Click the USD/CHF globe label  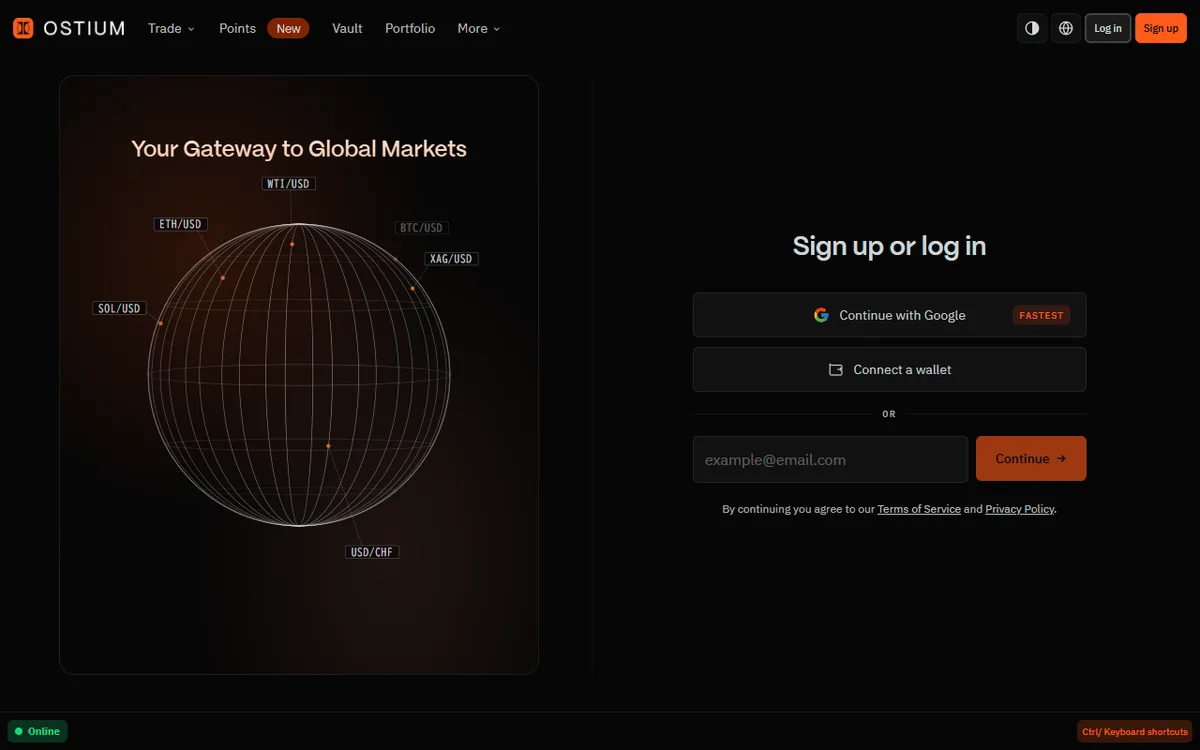point(372,552)
